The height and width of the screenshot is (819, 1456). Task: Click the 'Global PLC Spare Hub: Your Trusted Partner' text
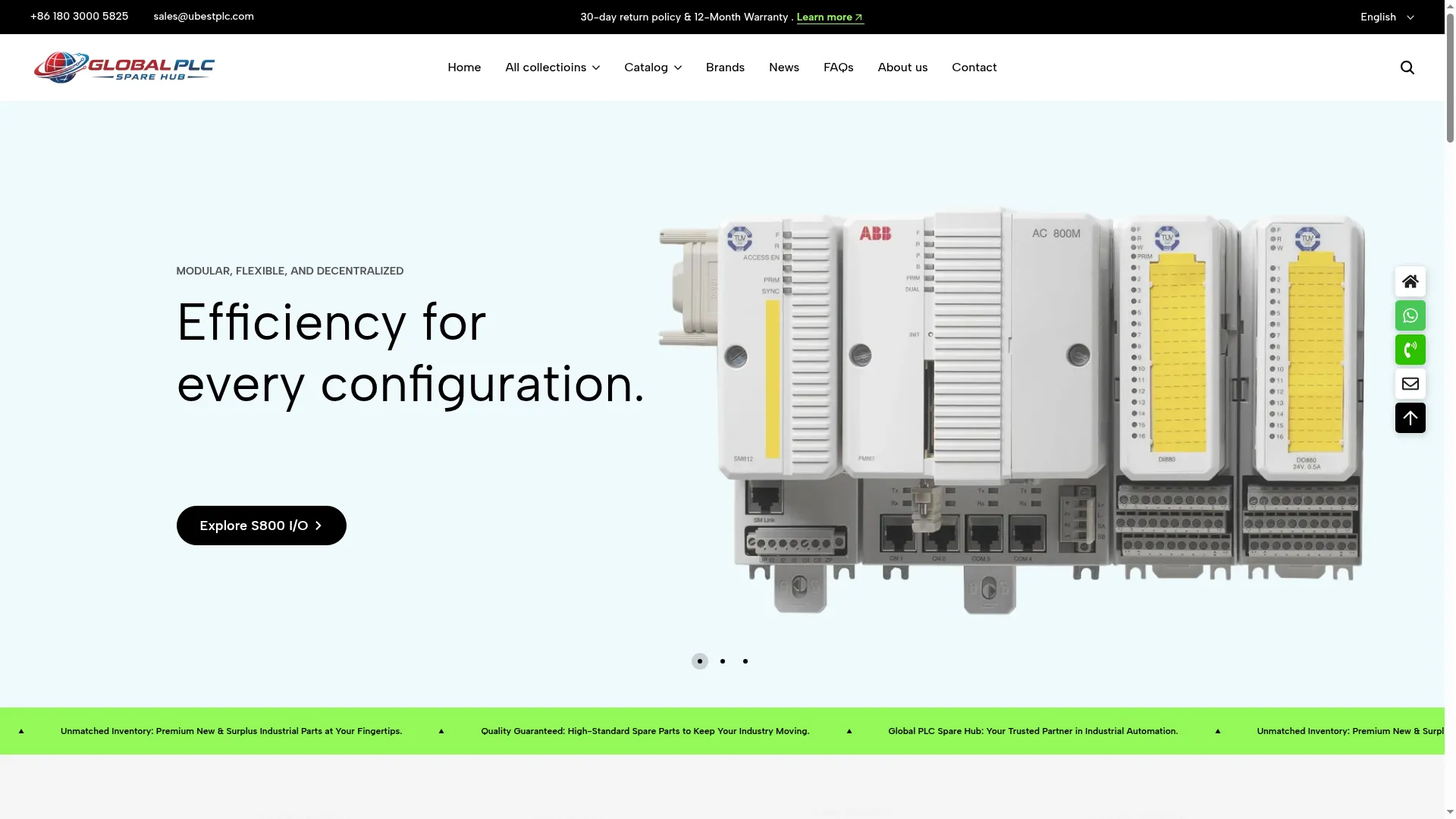(x=1033, y=731)
